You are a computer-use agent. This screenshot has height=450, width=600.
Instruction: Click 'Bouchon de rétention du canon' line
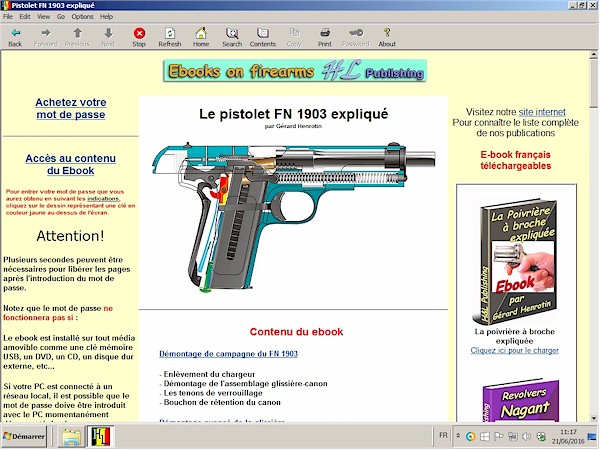220,403
